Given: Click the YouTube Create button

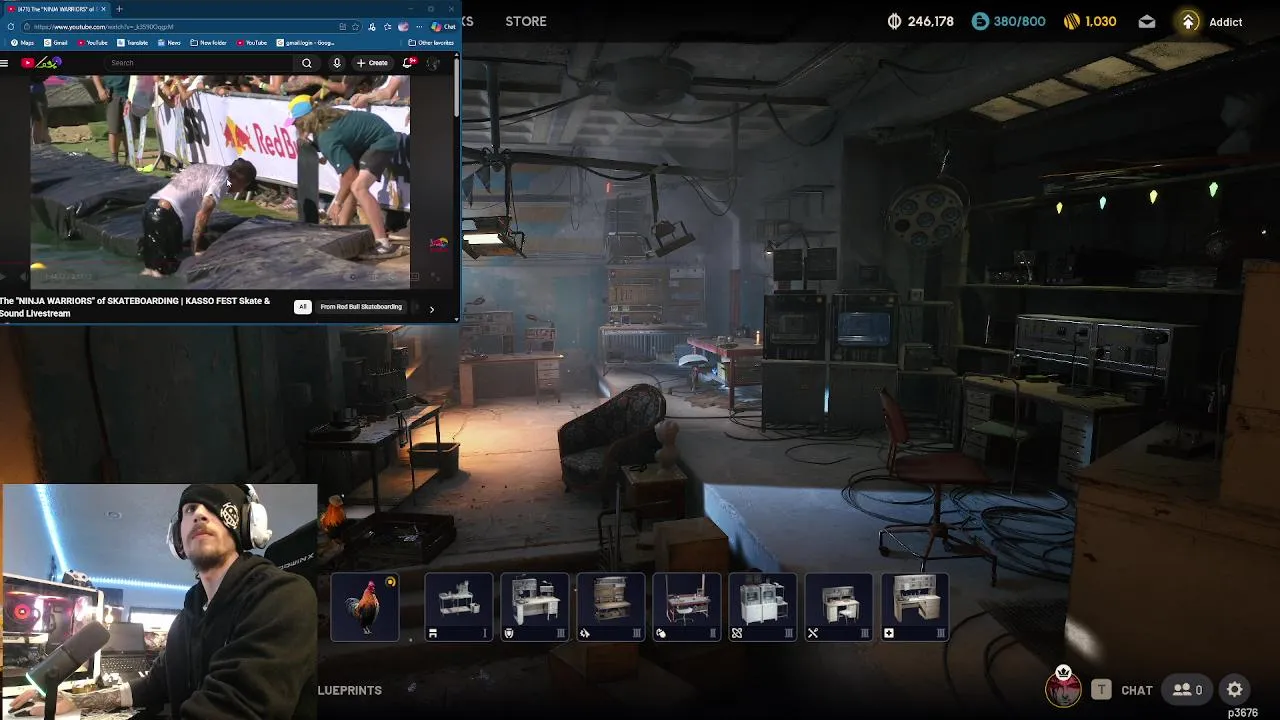Looking at the screenshot, I should (372, 63).
